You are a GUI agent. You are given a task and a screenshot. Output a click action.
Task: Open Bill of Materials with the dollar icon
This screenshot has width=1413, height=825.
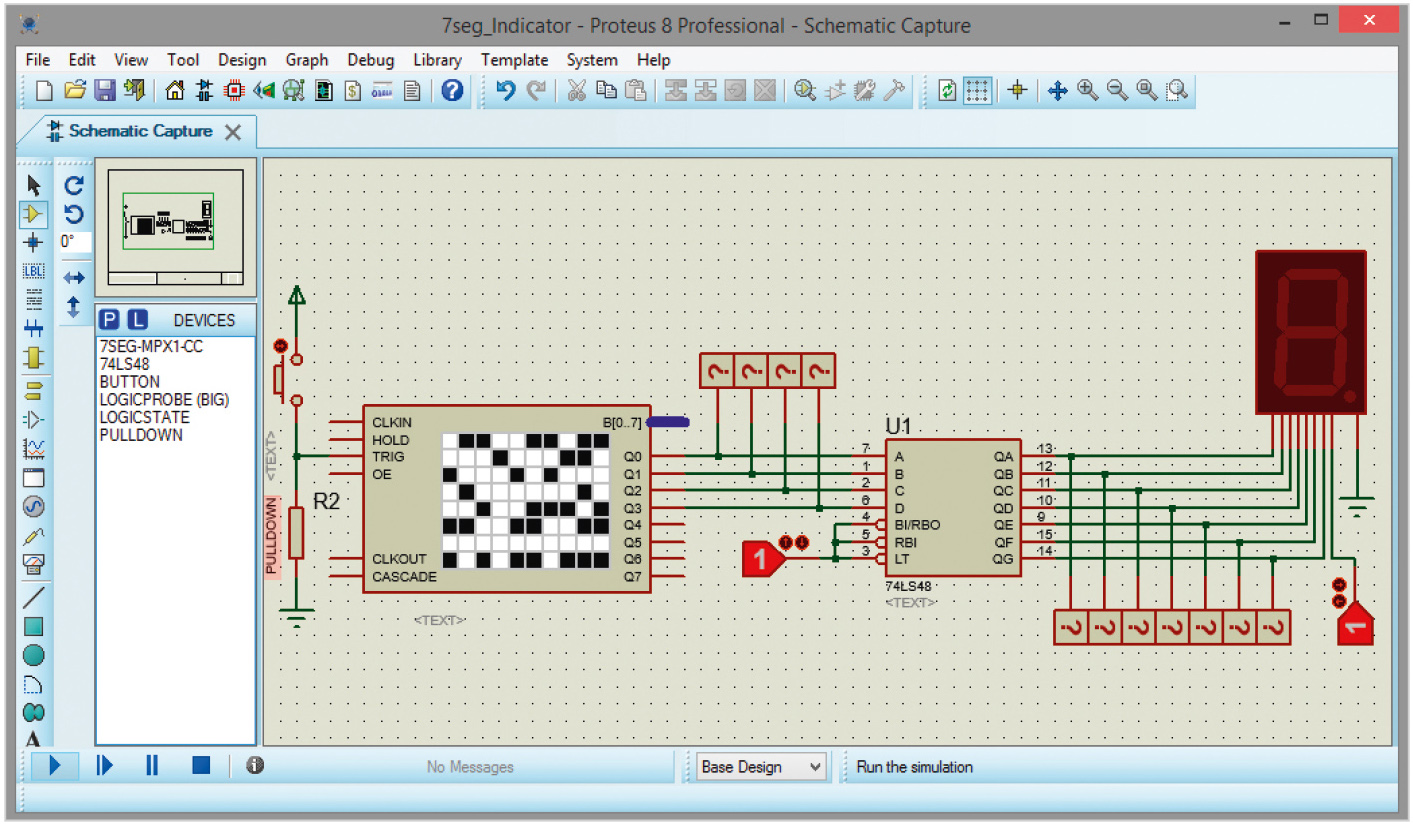(352, 91)
